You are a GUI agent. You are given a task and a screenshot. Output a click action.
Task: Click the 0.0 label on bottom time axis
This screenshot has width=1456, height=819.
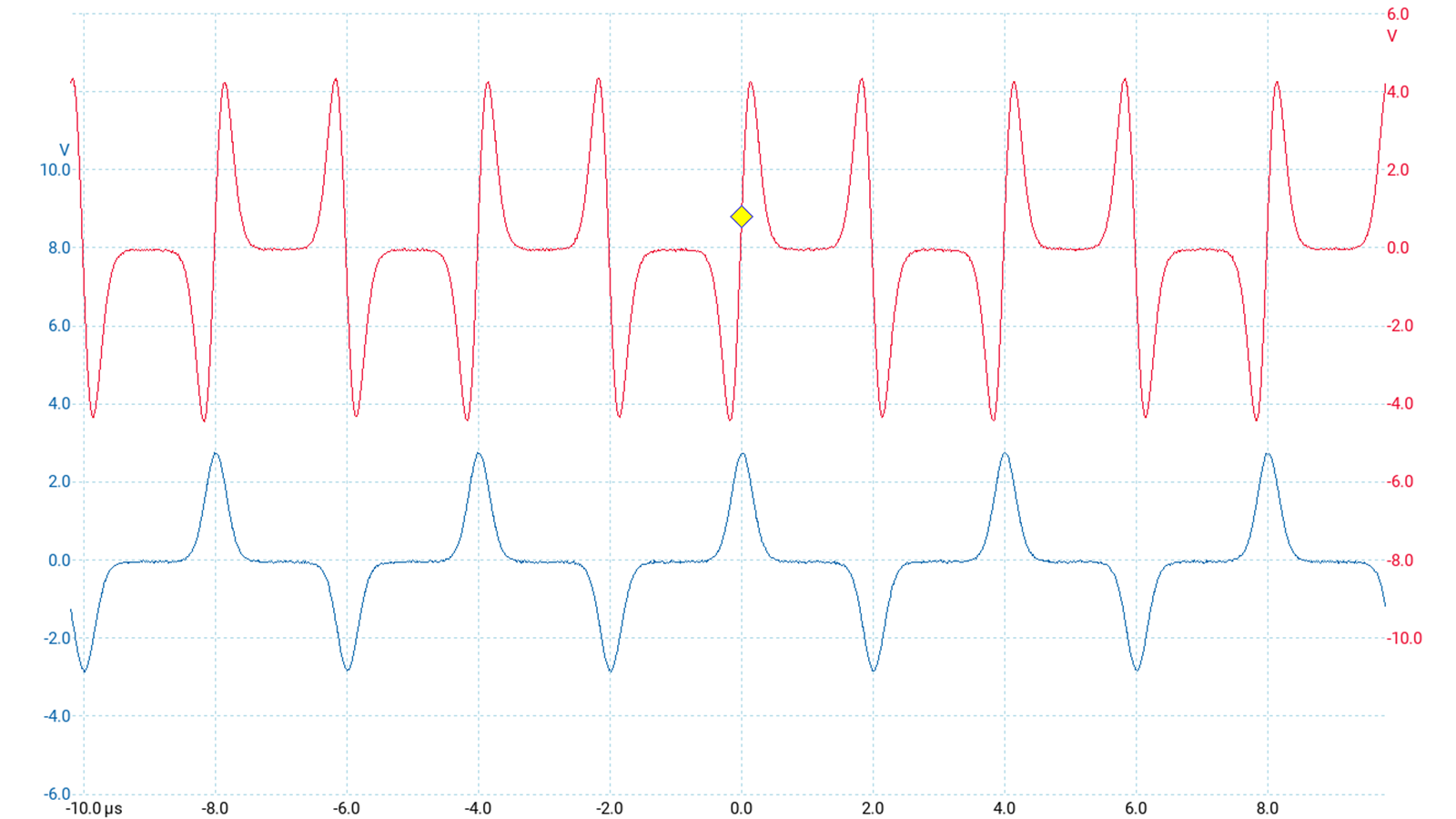(741, 808)
